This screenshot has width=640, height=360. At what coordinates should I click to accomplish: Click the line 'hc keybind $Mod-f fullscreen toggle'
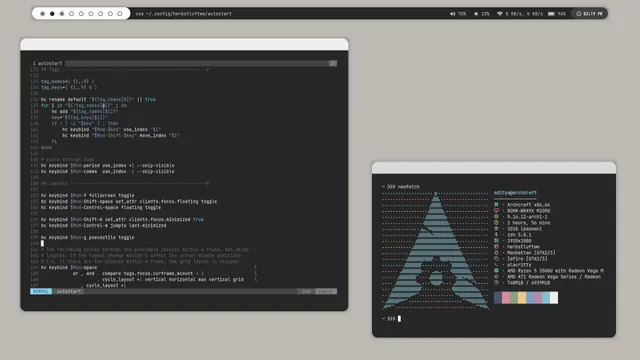(87, 196)
